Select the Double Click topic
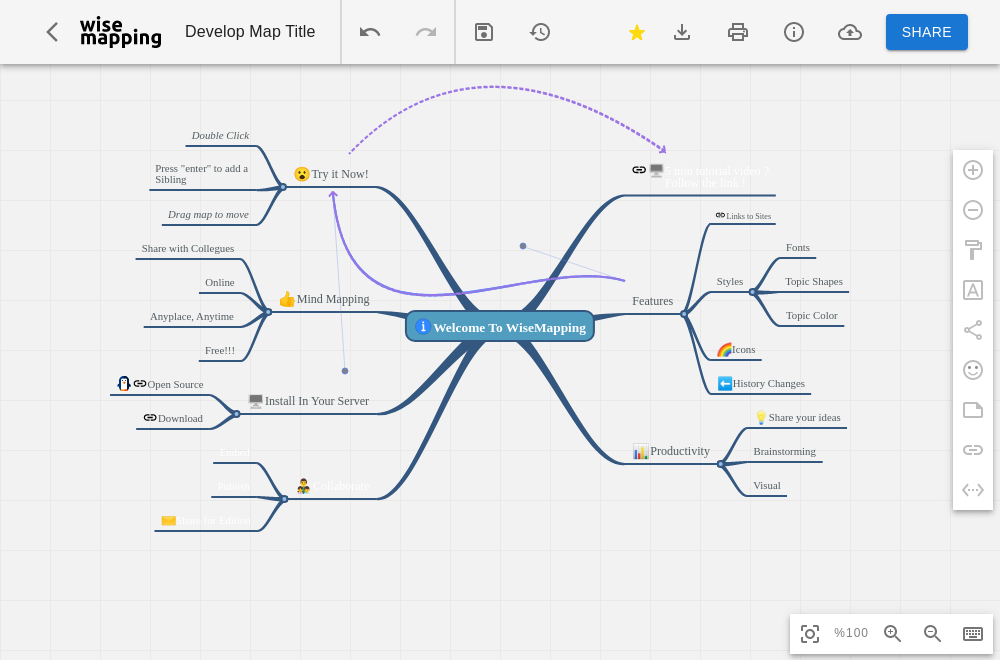The width and height of the screenshot is (1000, 660). point(221,135)
